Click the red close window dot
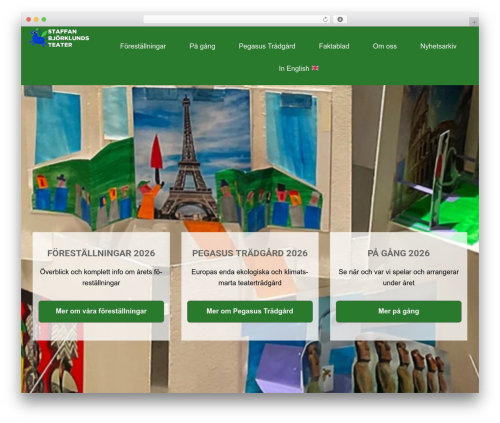The width and height of the screenshot is (500, 423). pos(29,19)
